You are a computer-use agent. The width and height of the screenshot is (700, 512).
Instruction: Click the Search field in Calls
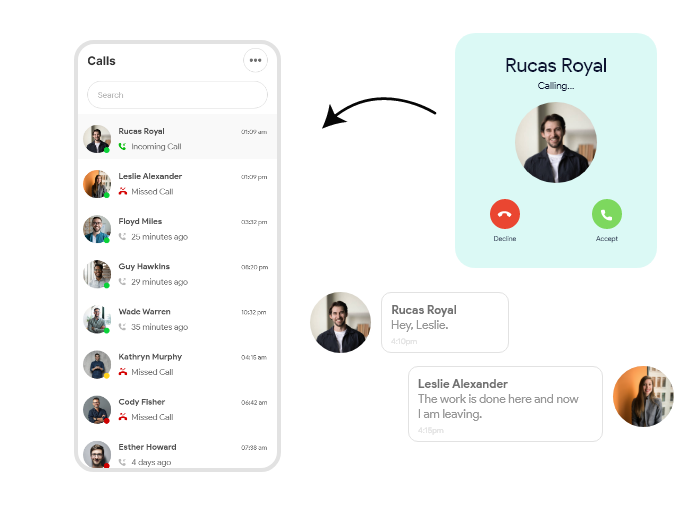[177, 95]
